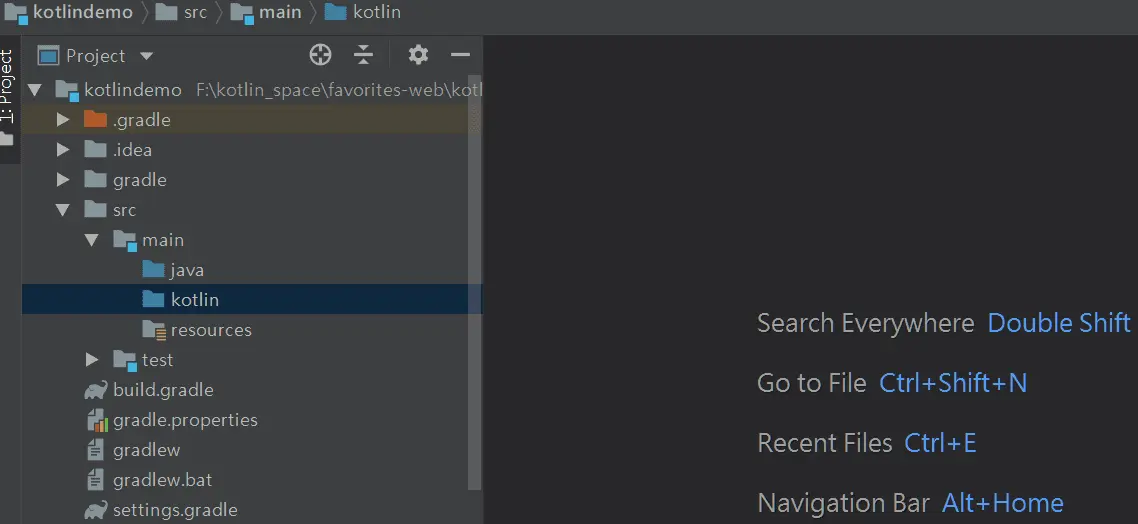Open the Project view dropdown arrow
The width and height of the screenshot is (1138, 524).
[x=147, y=56]
